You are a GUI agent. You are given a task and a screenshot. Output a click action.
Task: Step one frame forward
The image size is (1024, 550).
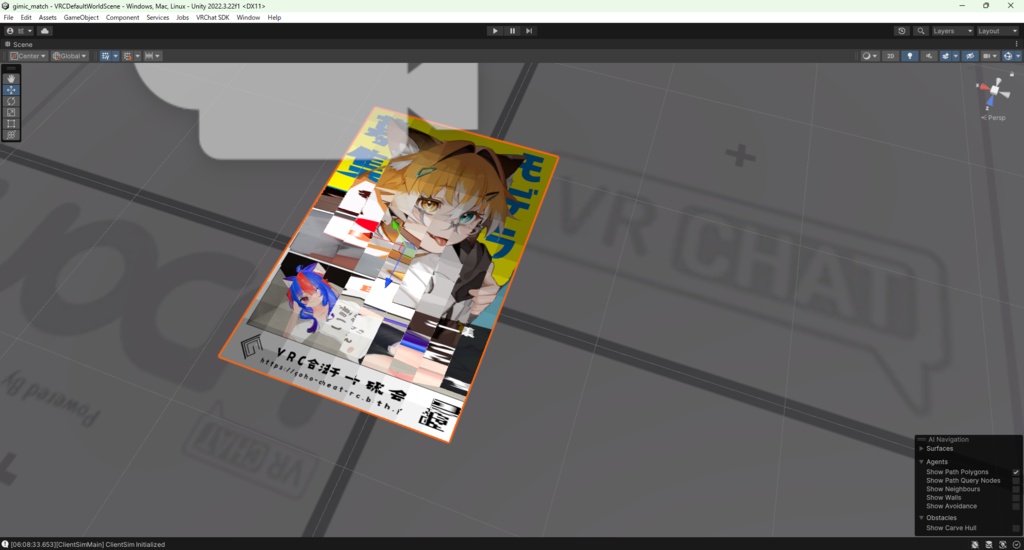click(x=529, y=31)
